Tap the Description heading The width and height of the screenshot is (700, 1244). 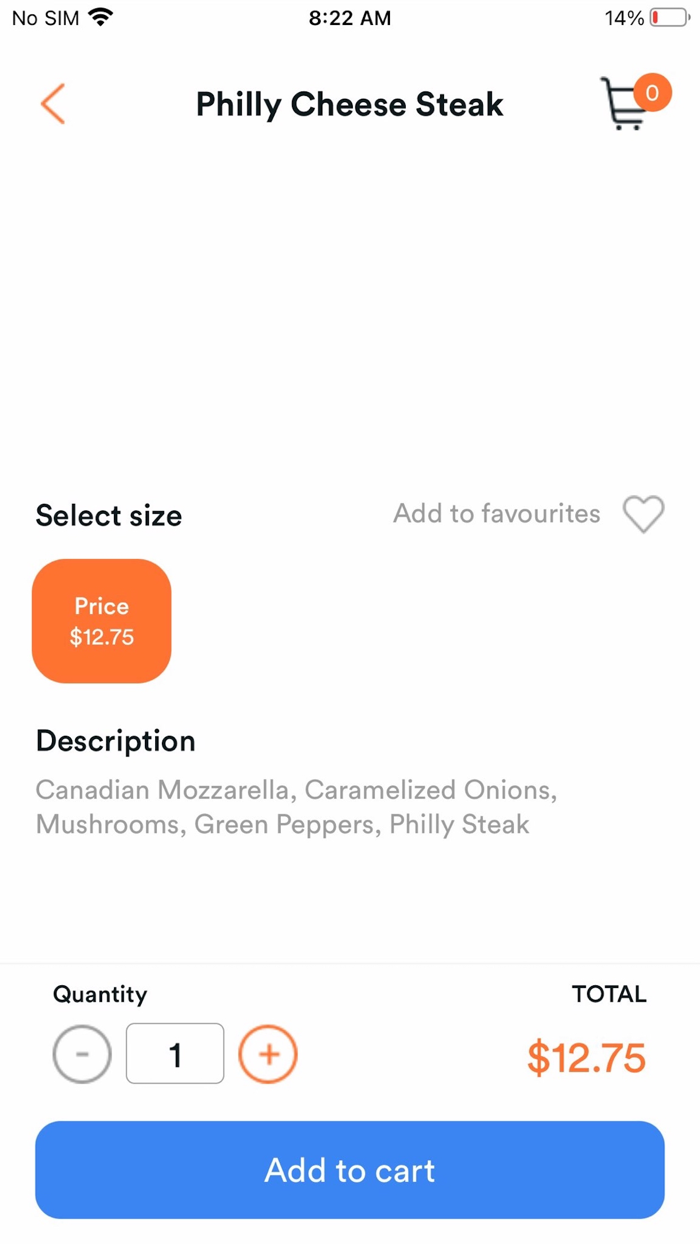(116, 741)
